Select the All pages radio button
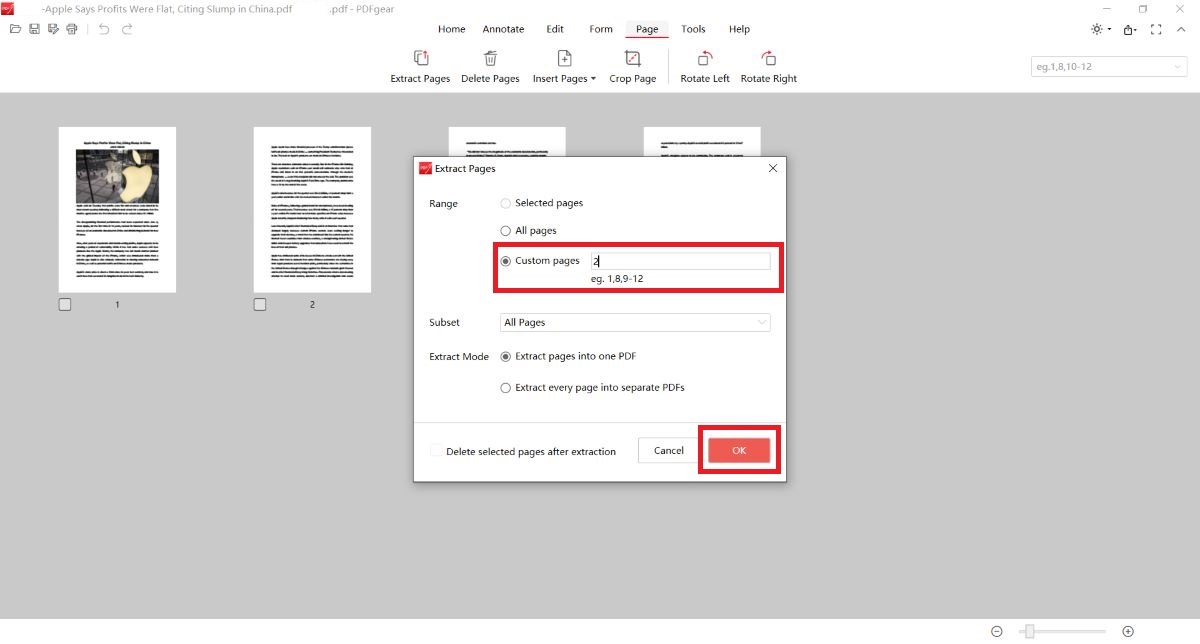The height and width of the screenshot is (644, 1200). pyautogui.click(x=506, y=230)
